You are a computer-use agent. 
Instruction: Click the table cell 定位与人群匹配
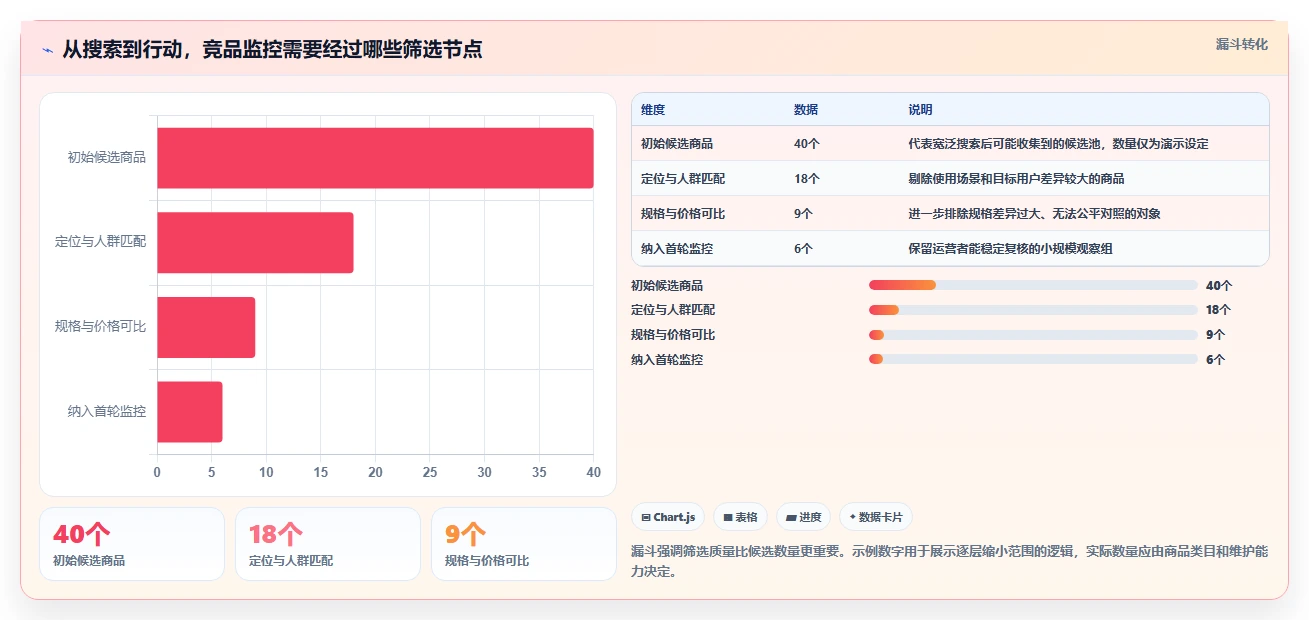coord(683,179)
